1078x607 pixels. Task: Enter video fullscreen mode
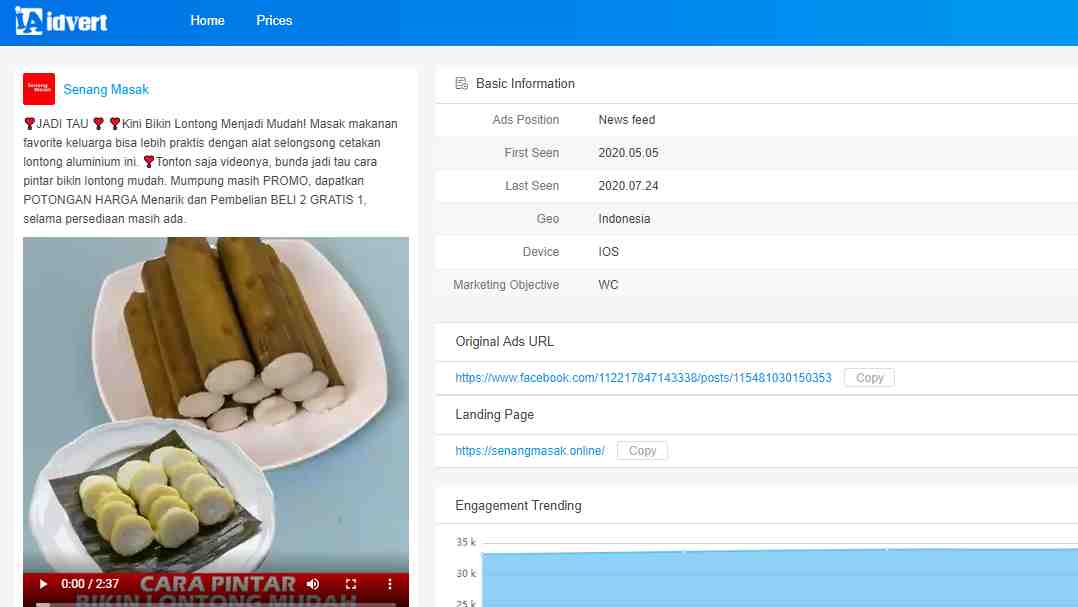(351, 584)
